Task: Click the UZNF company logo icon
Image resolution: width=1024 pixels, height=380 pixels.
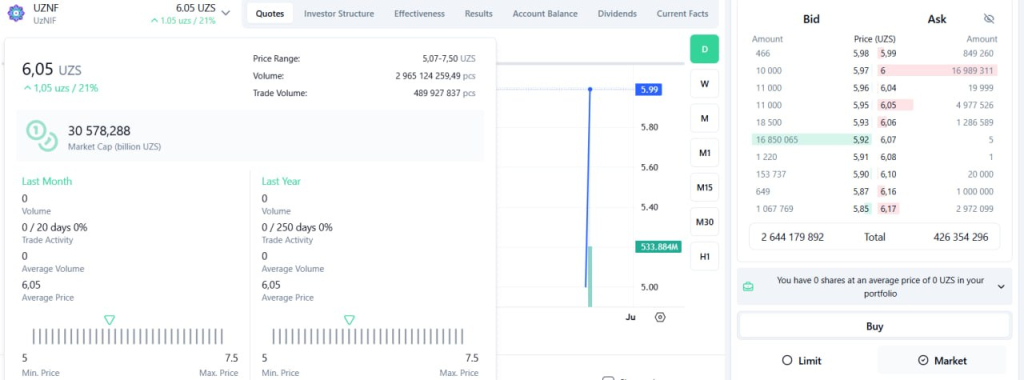Action: point(16,12)
